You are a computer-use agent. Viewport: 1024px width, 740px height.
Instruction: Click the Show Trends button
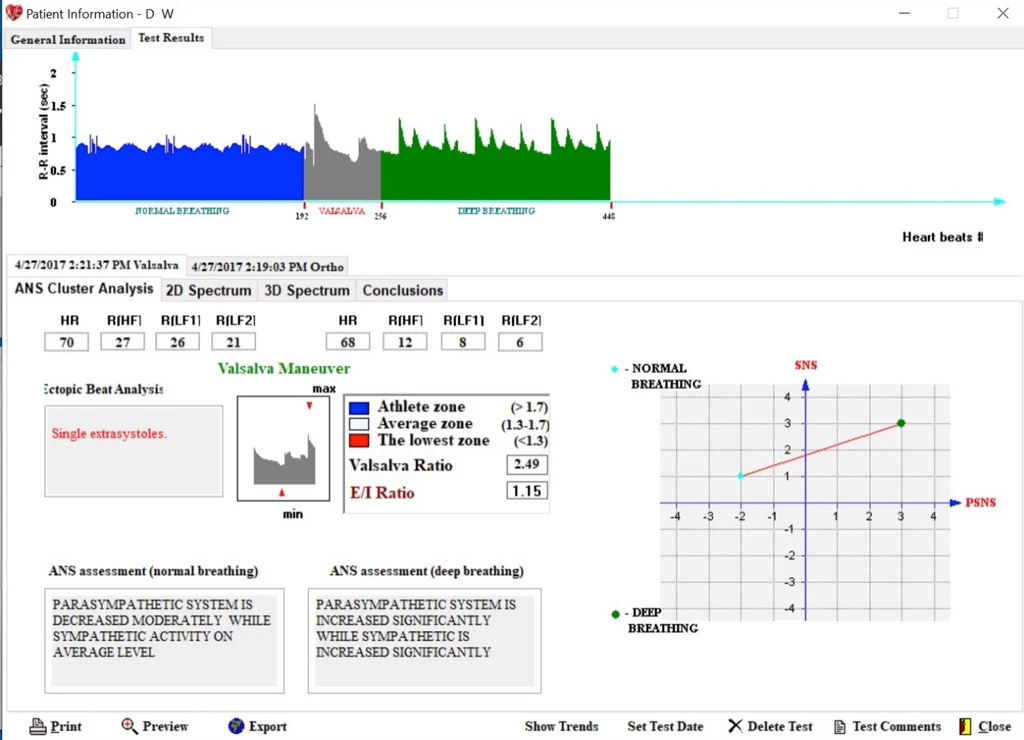click(x=561, y=726)
